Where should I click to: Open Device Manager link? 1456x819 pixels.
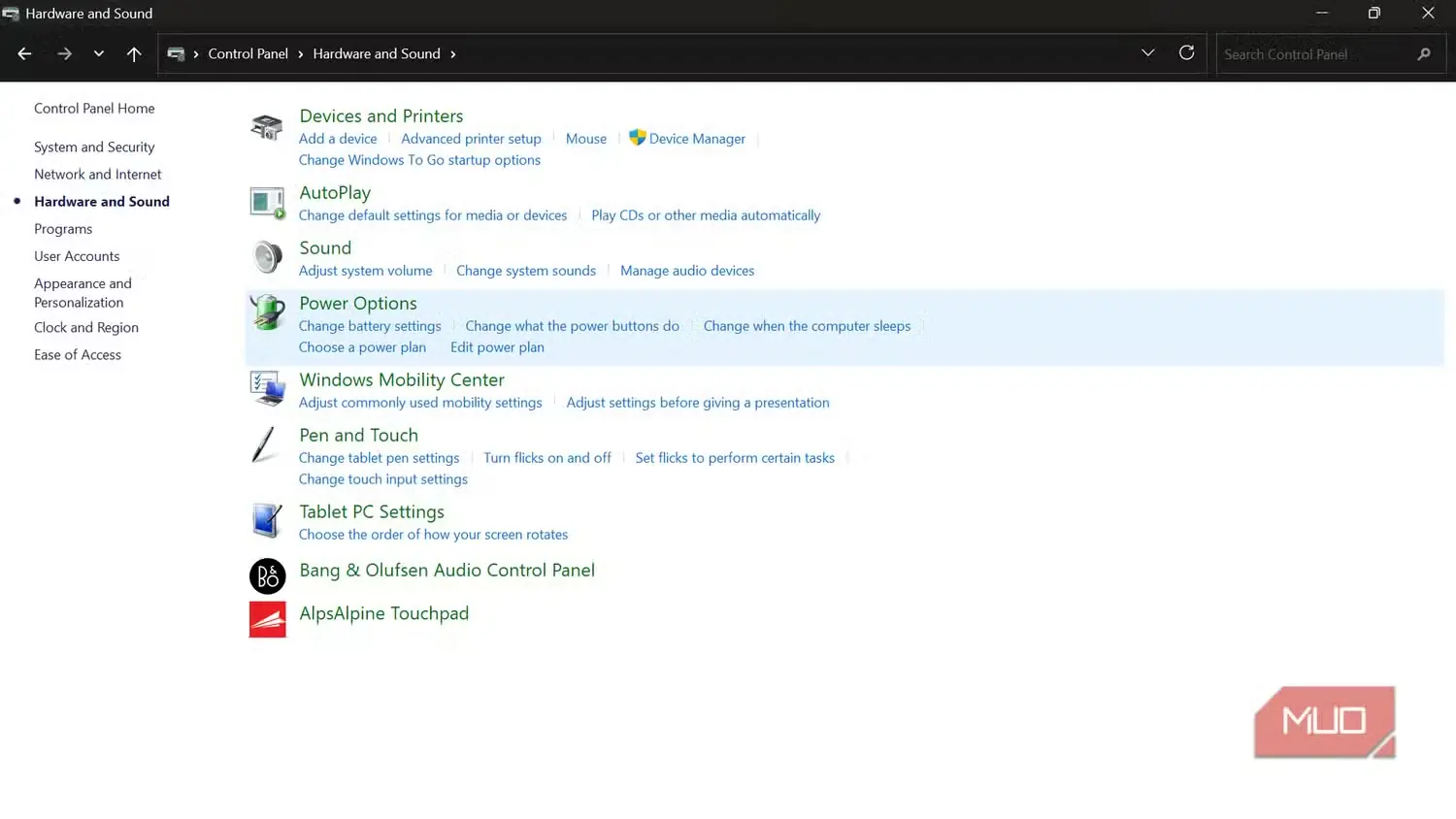tap(697, 139)
